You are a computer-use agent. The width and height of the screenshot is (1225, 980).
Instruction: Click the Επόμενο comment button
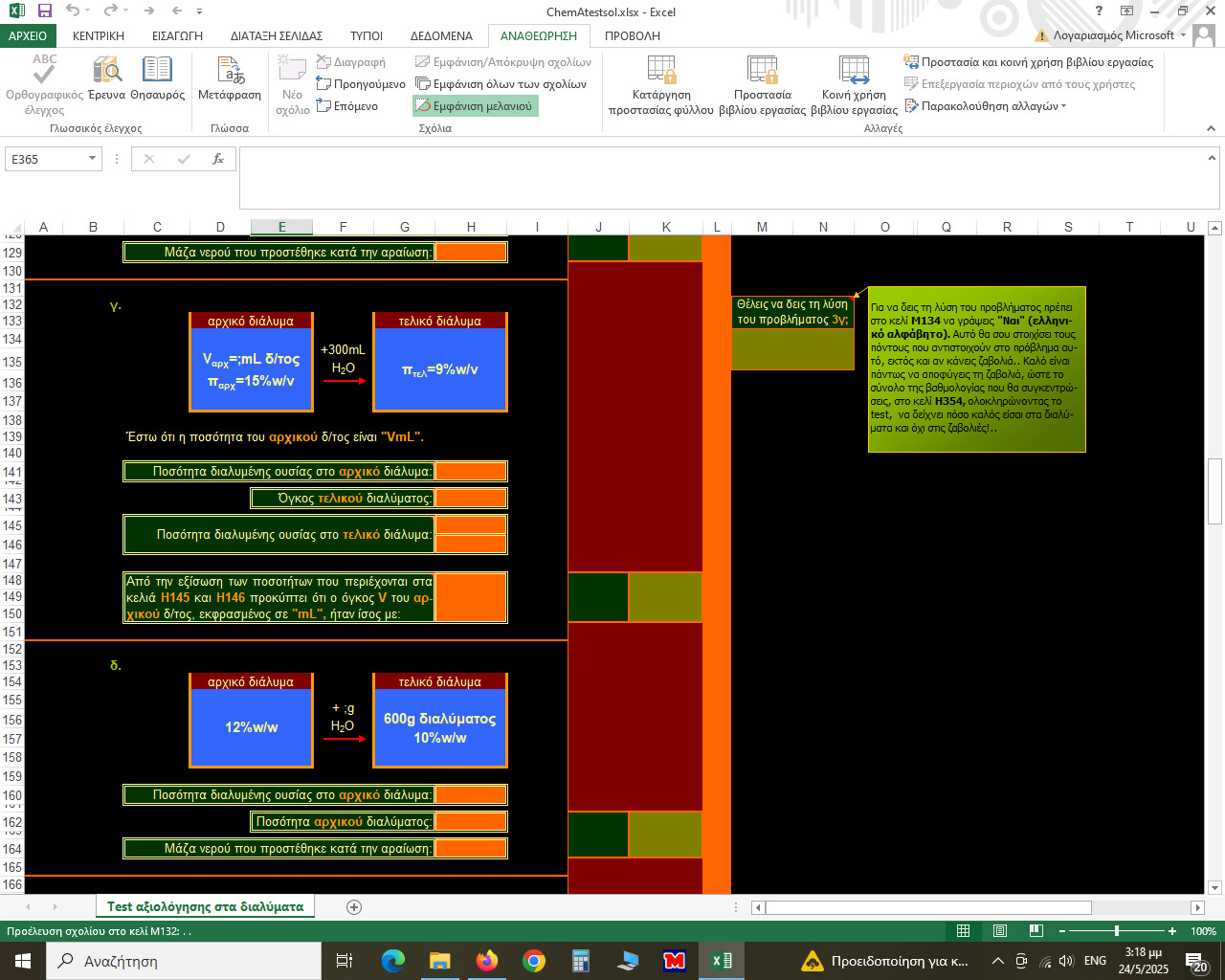click(x=347, y=106)
